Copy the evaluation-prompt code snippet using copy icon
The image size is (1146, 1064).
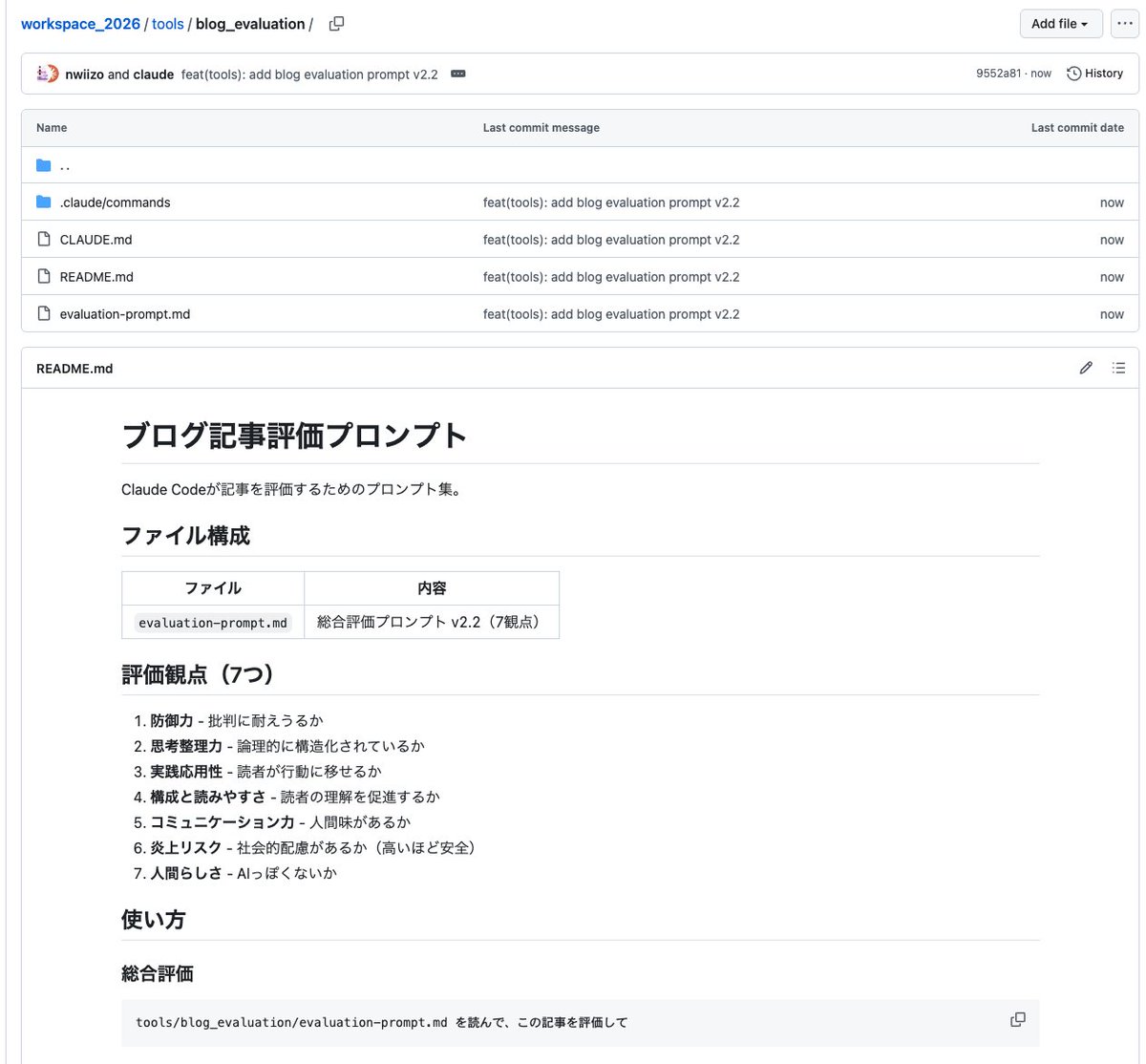pos(1017,1020)
